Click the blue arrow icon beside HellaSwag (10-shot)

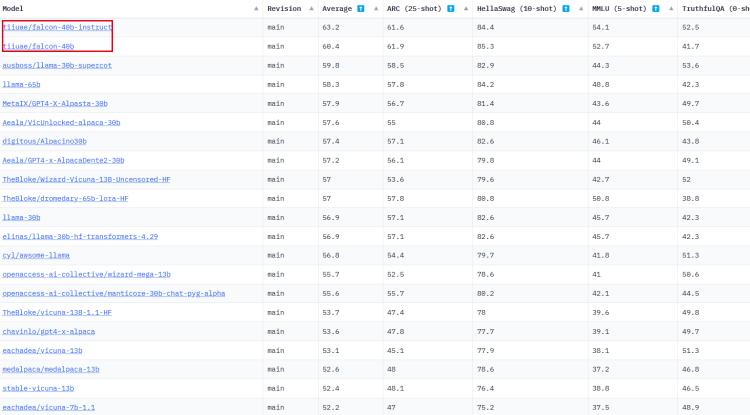566,9
